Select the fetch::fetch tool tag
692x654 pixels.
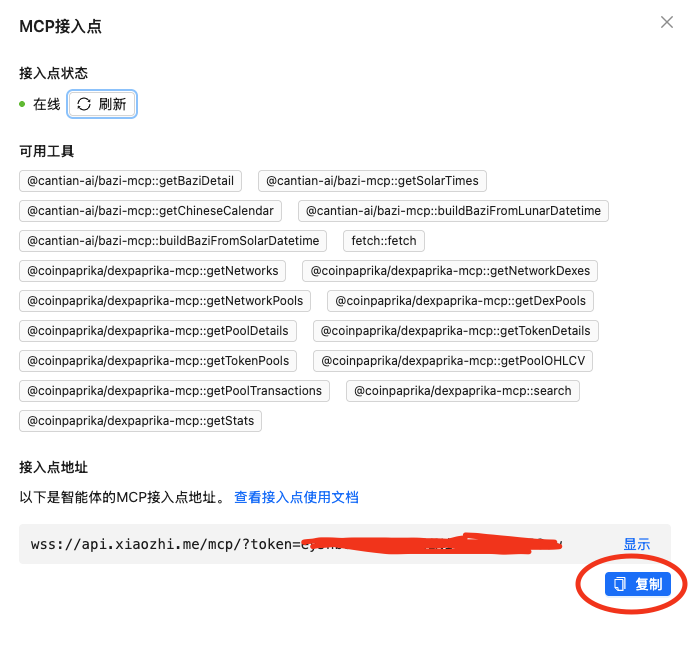tap(384, 241)
